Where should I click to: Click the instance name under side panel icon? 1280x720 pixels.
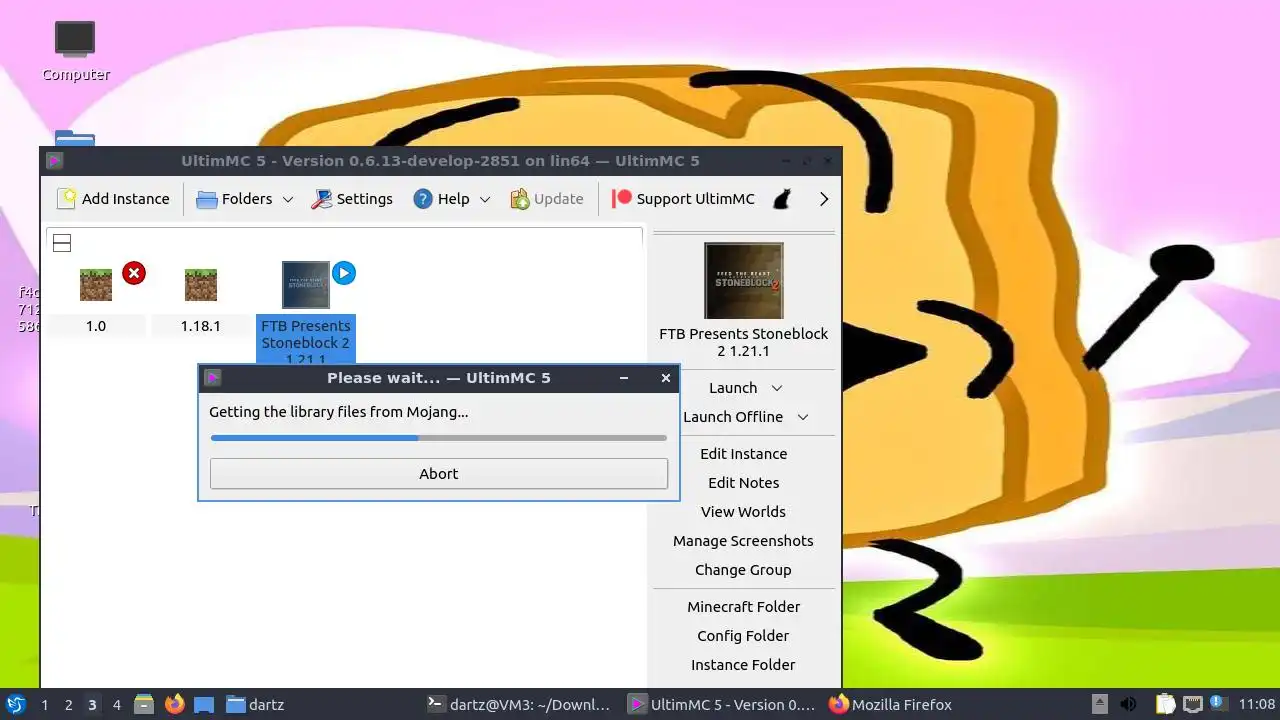click(x=743, y=342)
